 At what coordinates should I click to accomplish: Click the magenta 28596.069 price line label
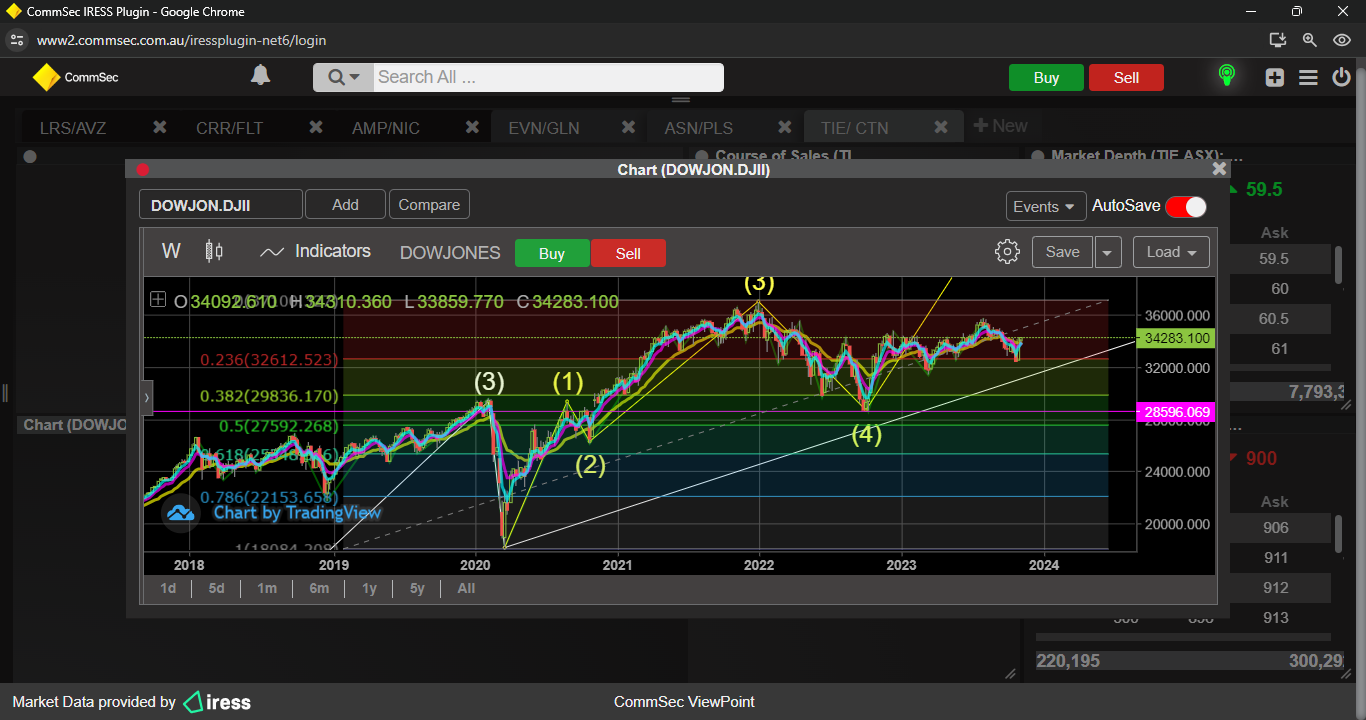(1175, 412)
